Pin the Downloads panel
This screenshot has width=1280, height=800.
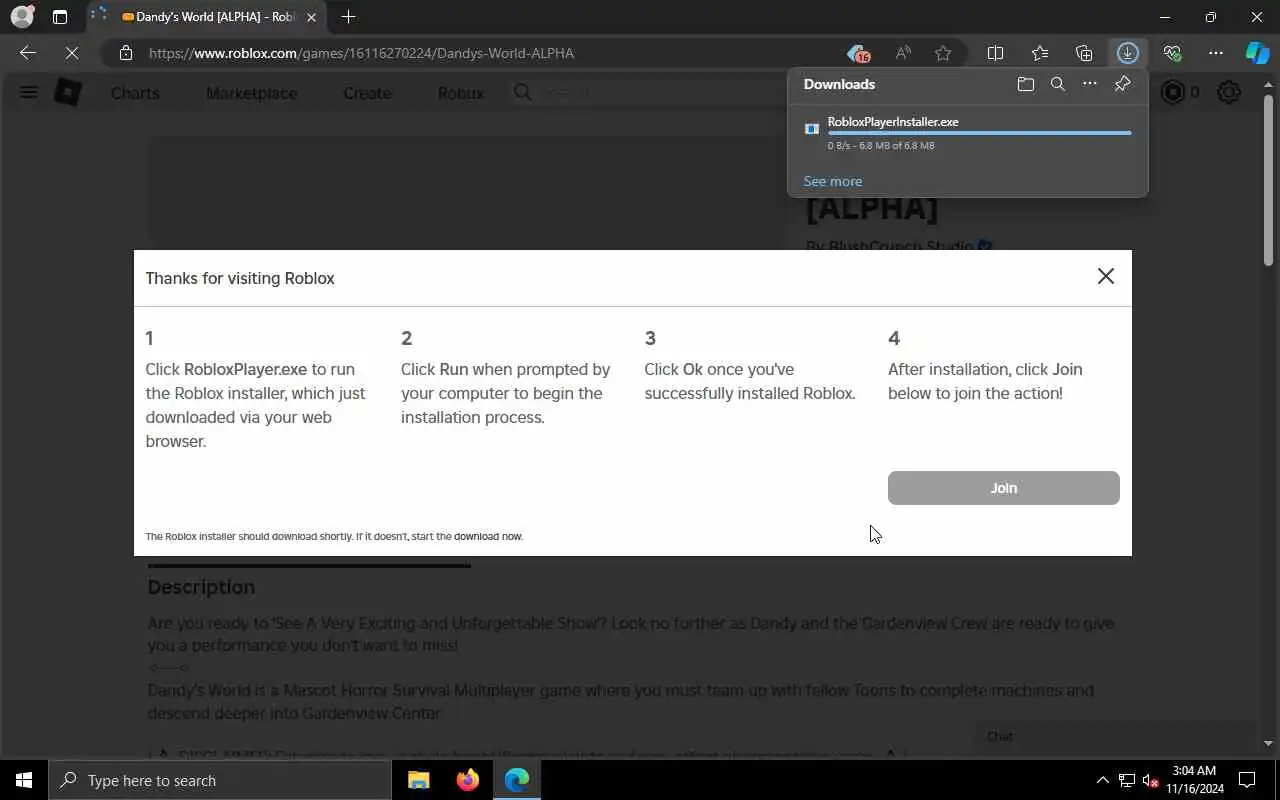pos(1122,84)
